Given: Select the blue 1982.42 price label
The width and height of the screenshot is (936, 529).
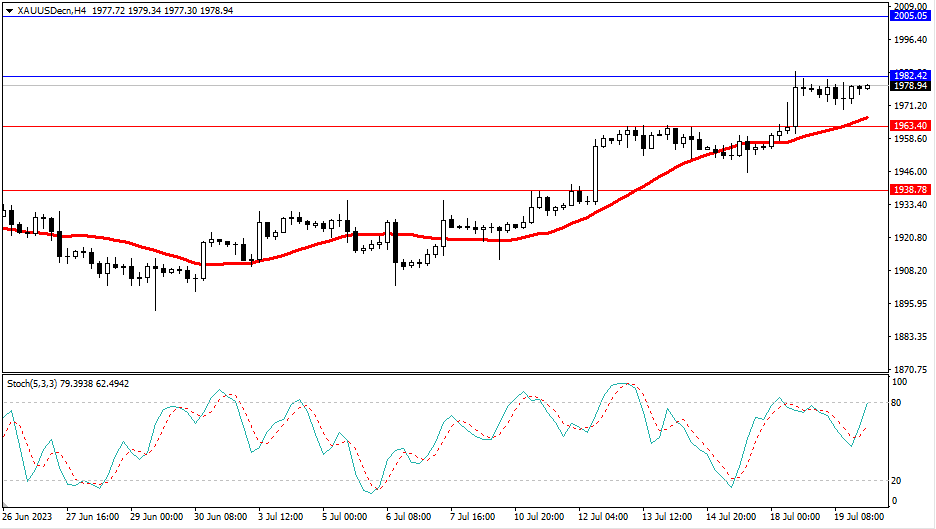Looking at the screenshot, I should point(910,75).
